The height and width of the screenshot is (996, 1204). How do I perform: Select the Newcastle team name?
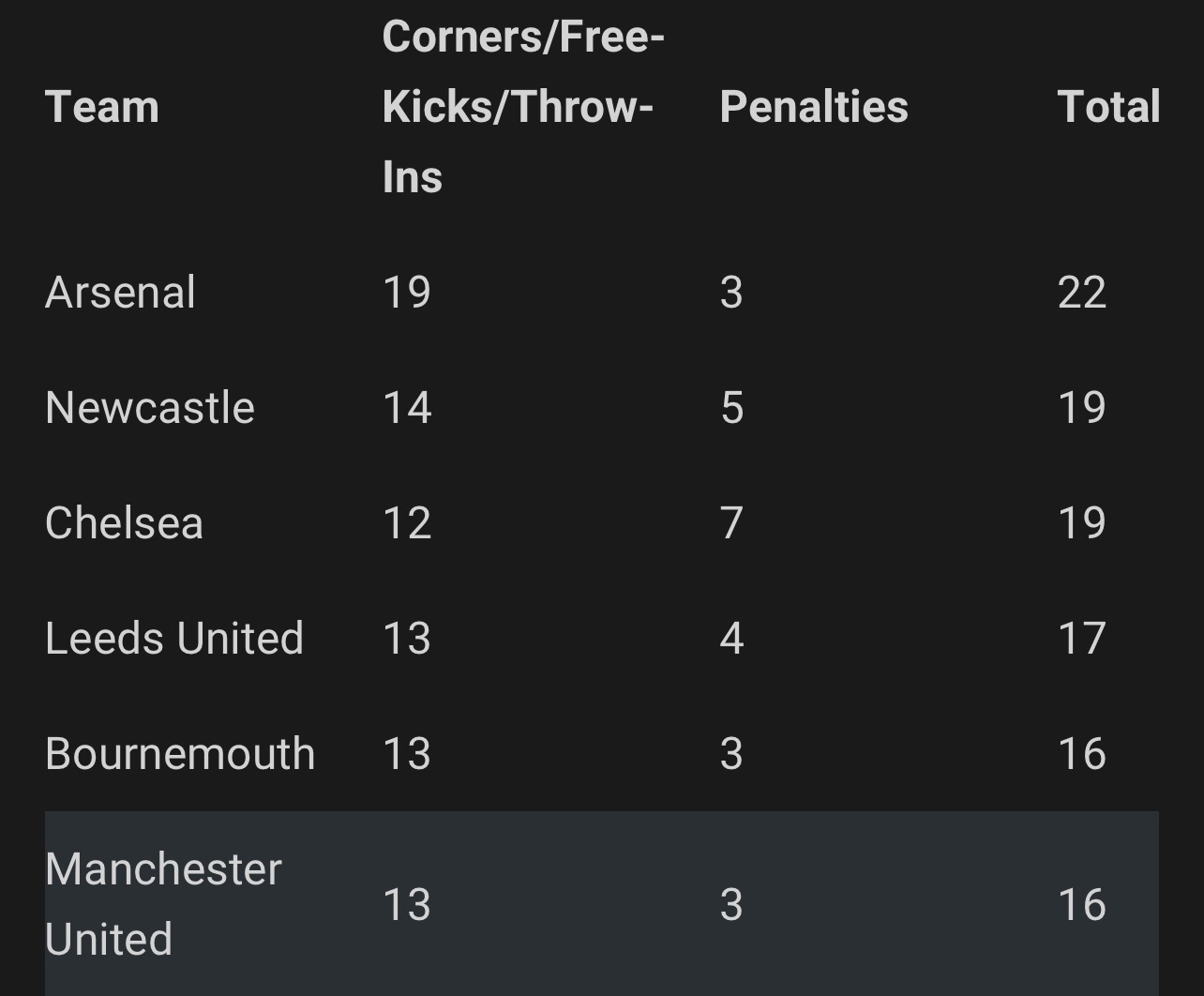[x=149, y=407]
